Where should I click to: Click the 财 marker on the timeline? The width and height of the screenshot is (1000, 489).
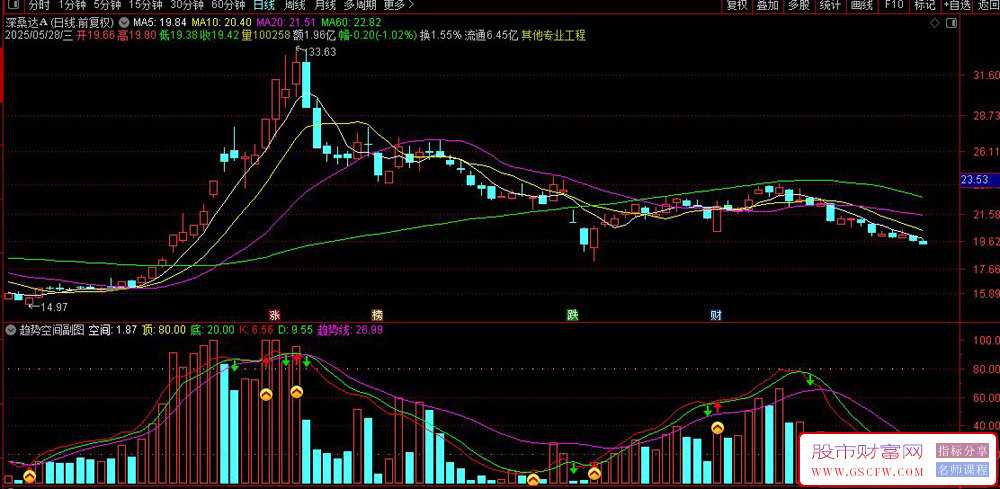pos(716,315)
